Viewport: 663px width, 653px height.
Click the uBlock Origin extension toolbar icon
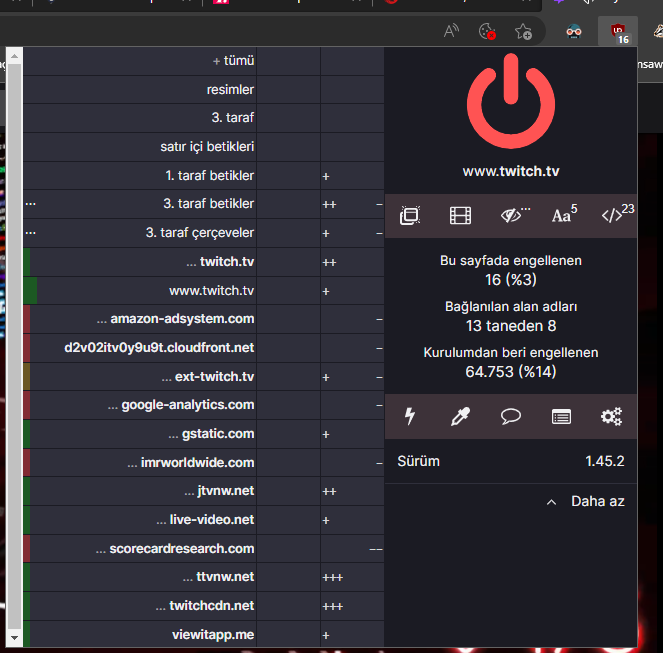coord(618,33)
